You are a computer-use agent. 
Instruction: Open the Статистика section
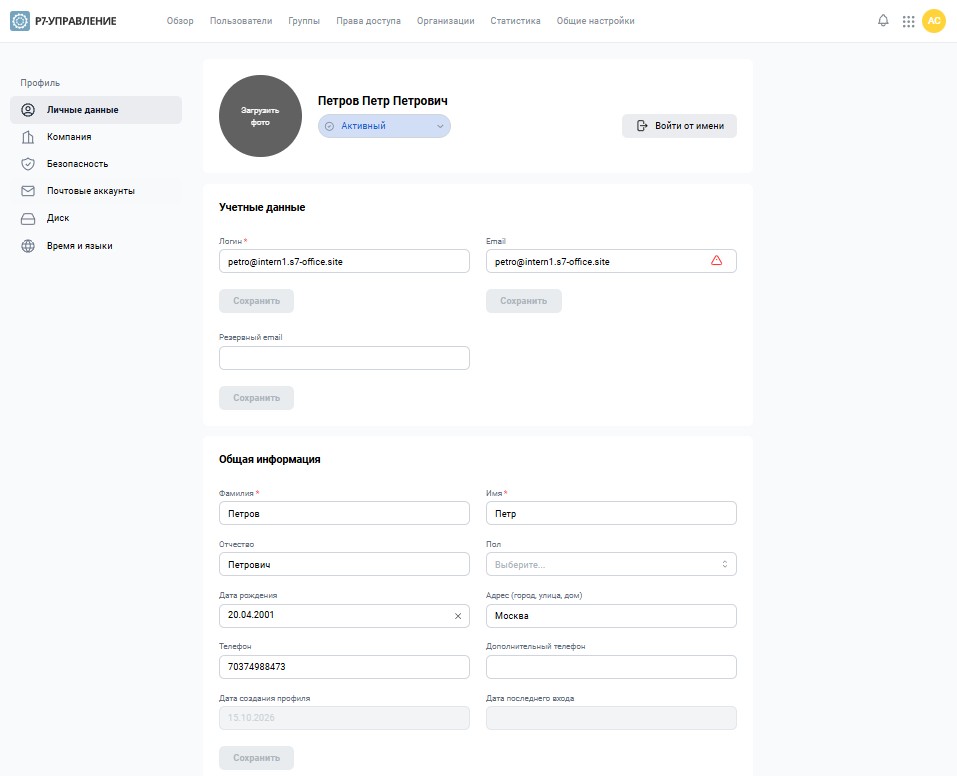point(515,21)
